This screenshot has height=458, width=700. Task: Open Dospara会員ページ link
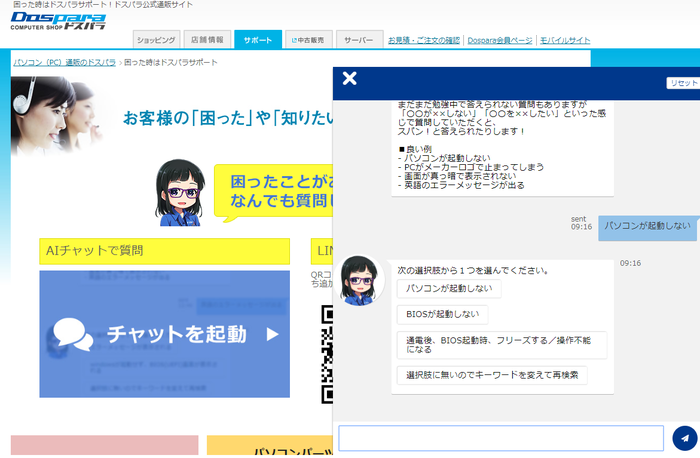500,40
